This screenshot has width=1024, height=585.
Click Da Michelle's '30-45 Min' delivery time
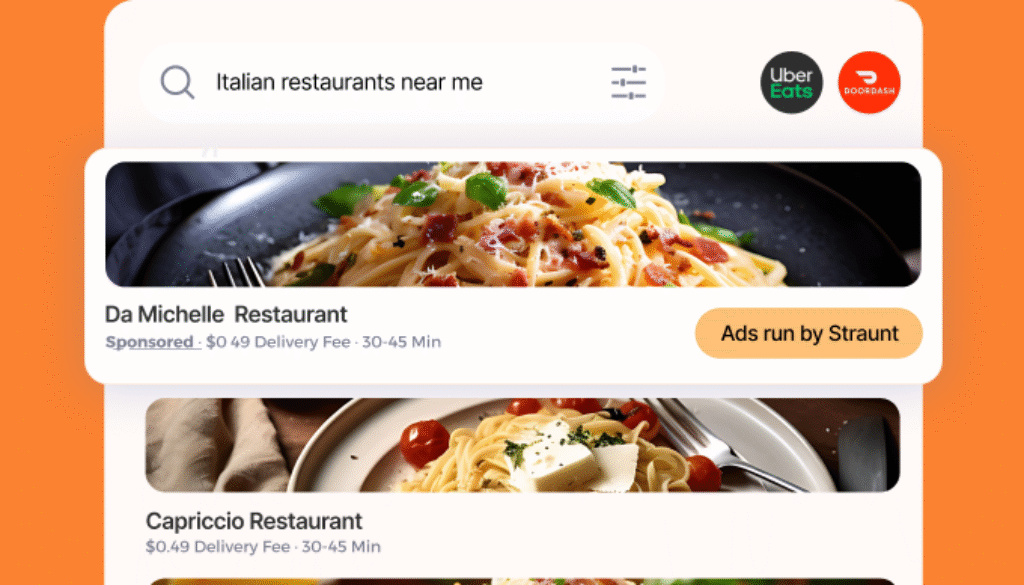(402, 342)
